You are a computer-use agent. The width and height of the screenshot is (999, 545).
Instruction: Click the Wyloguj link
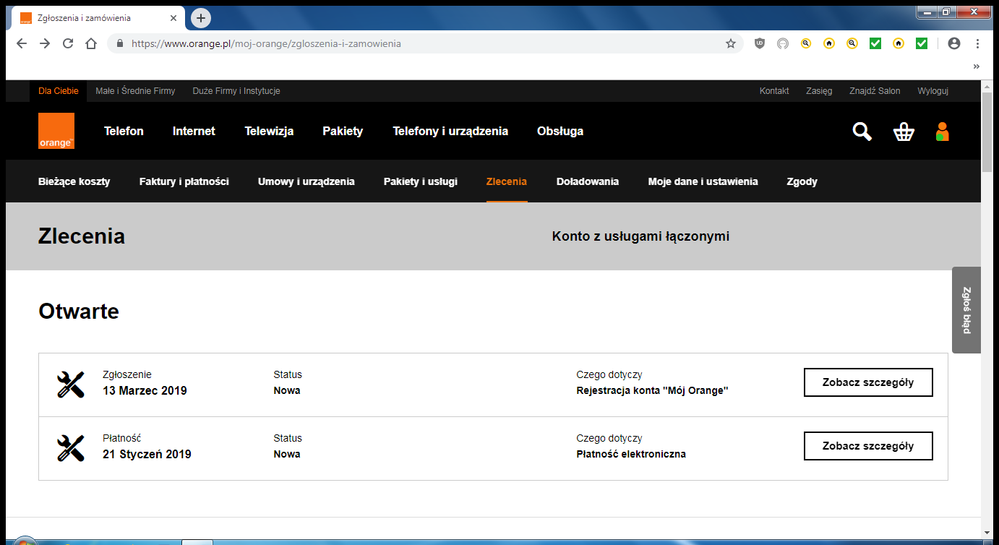(932, 91)
